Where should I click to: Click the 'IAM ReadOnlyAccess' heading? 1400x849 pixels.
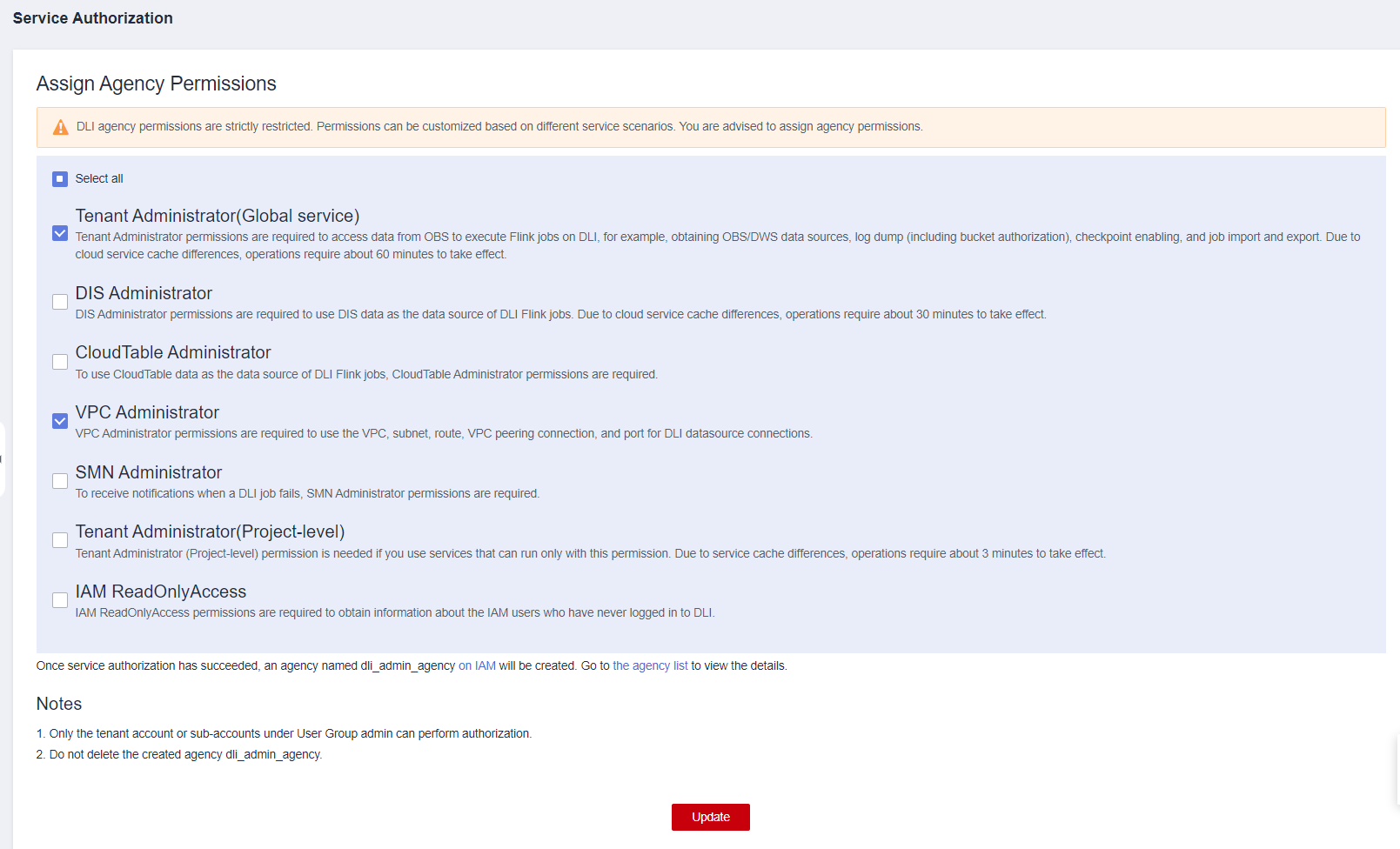coord(161,592)
